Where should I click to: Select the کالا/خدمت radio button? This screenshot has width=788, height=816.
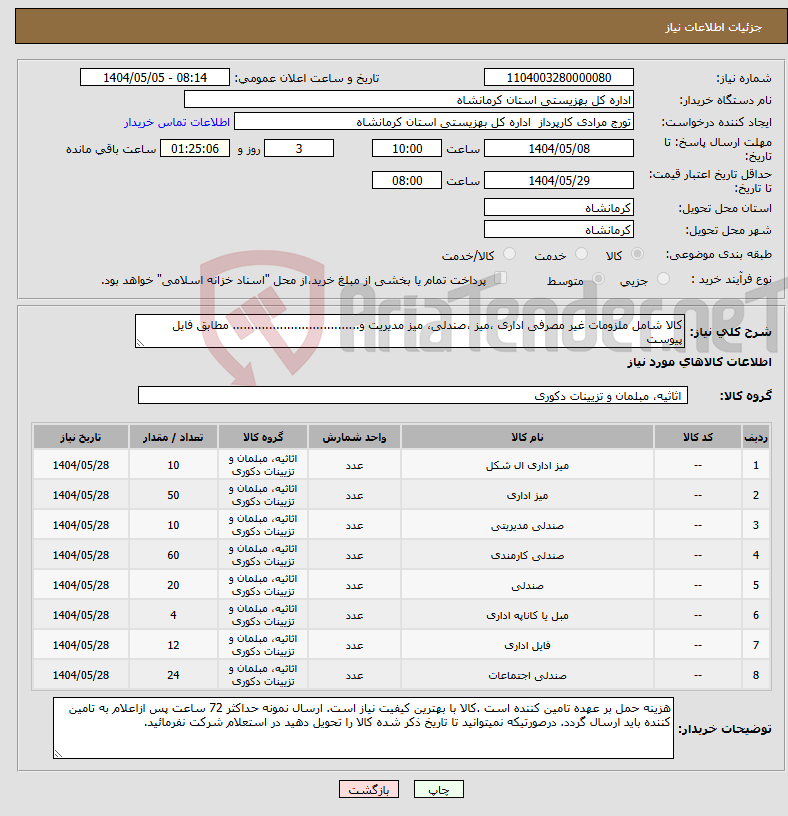(509, 254)
